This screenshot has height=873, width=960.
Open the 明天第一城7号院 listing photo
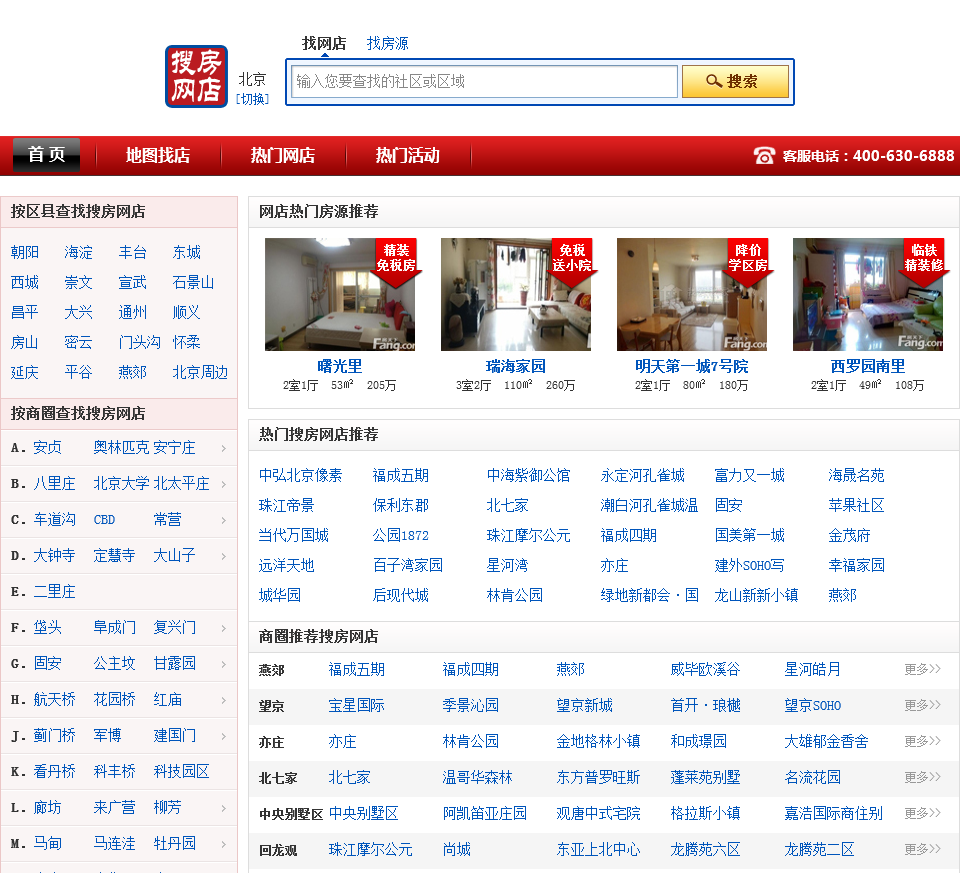pyautogui.click(x=692, y=294)
